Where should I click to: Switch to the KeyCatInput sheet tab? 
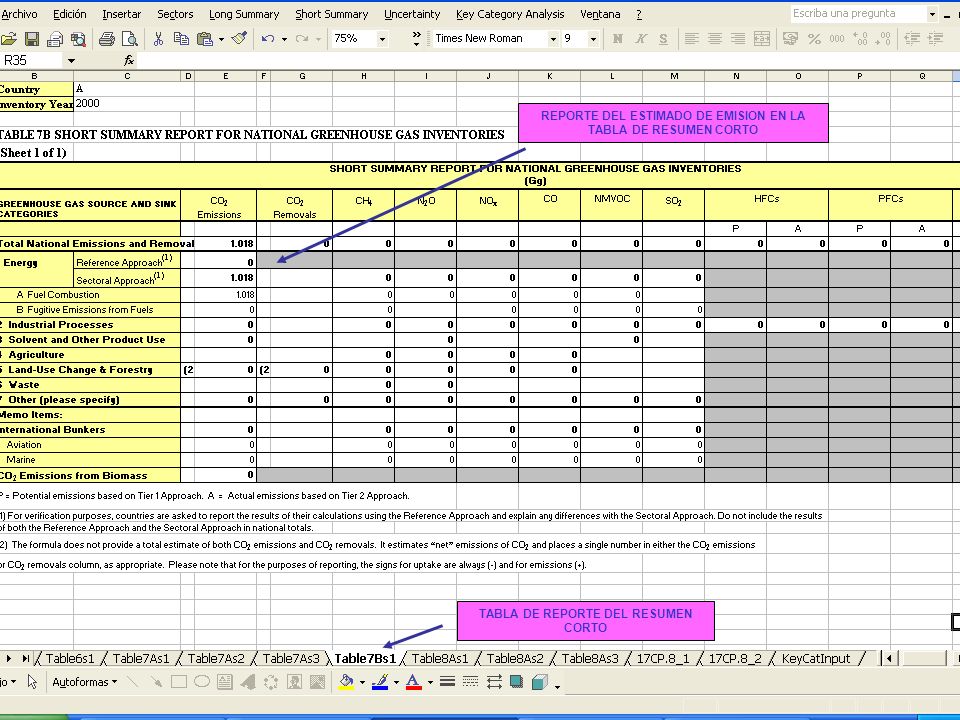click(x=816, y=659)
